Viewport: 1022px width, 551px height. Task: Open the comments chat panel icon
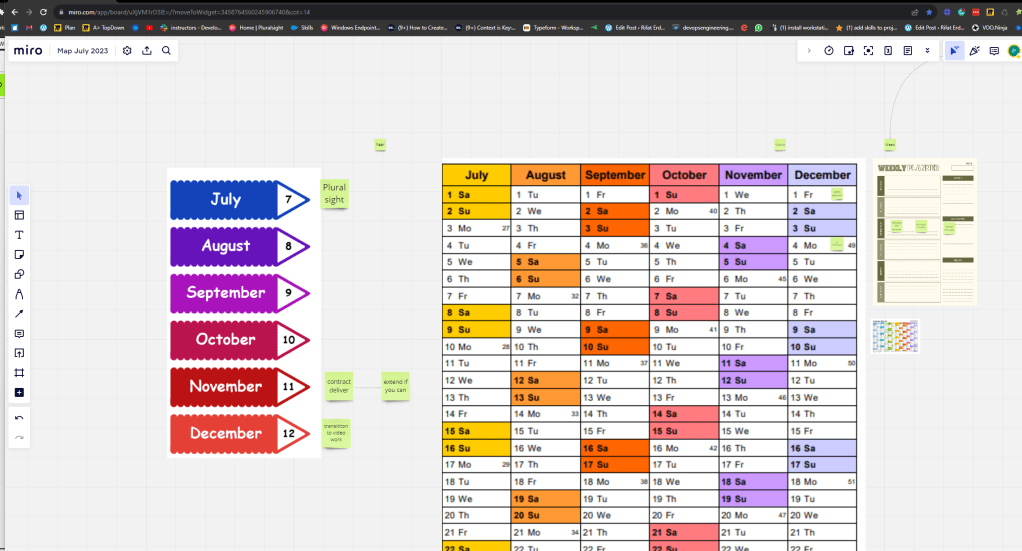[994, 50]
